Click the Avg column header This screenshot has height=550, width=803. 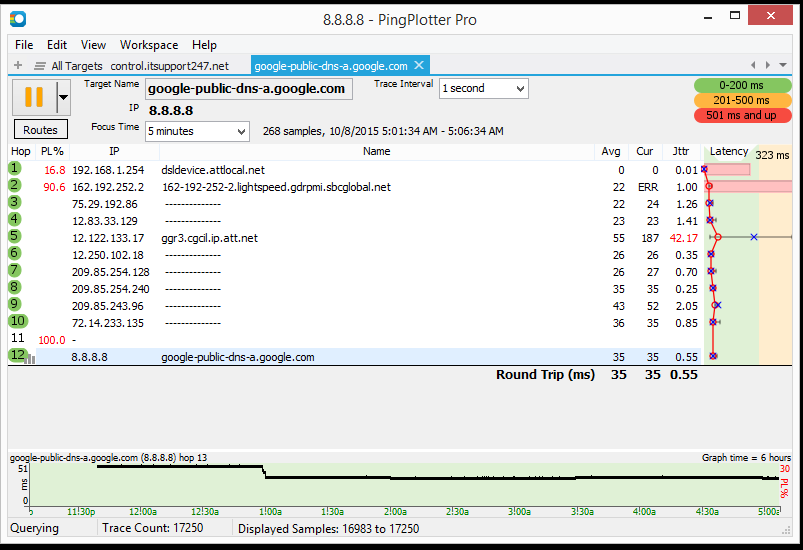click(x=611, y=152)
